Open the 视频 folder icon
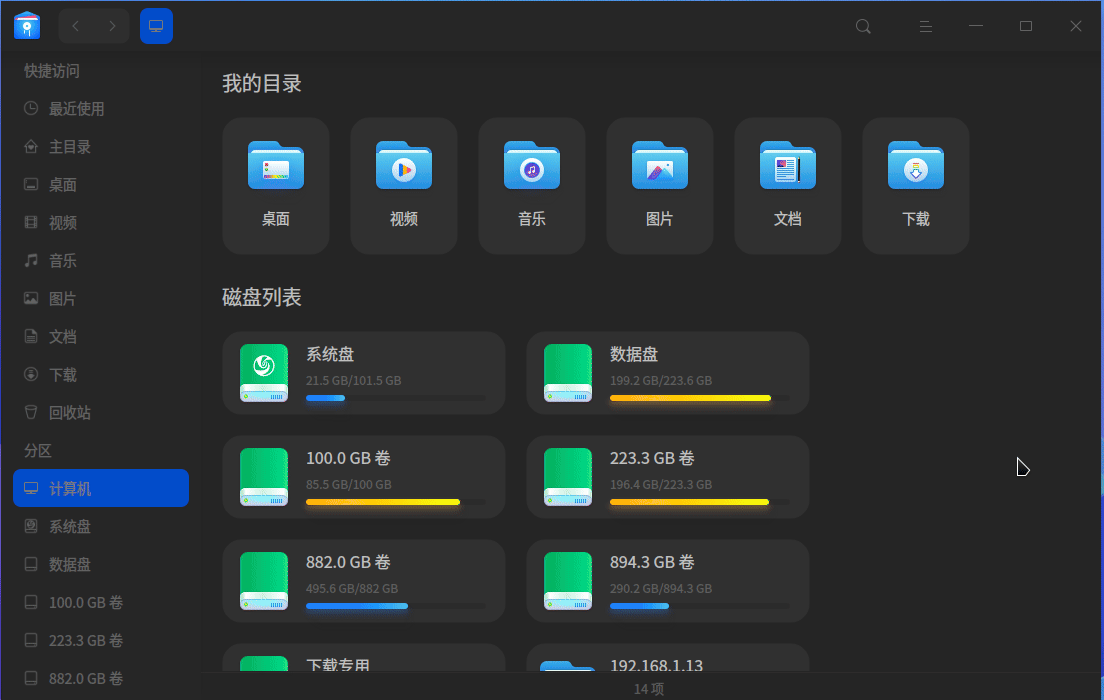Screen dimensions: 1104x700 pyautogui.click(x=403, y=165)
